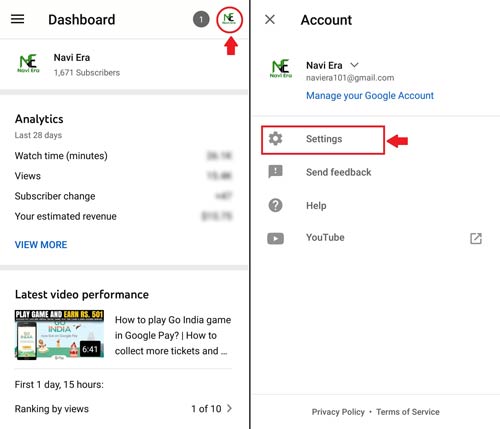Open the Help menu item
Image resolution: width=500 pixels, height=429 pixels.
point(316,206)
